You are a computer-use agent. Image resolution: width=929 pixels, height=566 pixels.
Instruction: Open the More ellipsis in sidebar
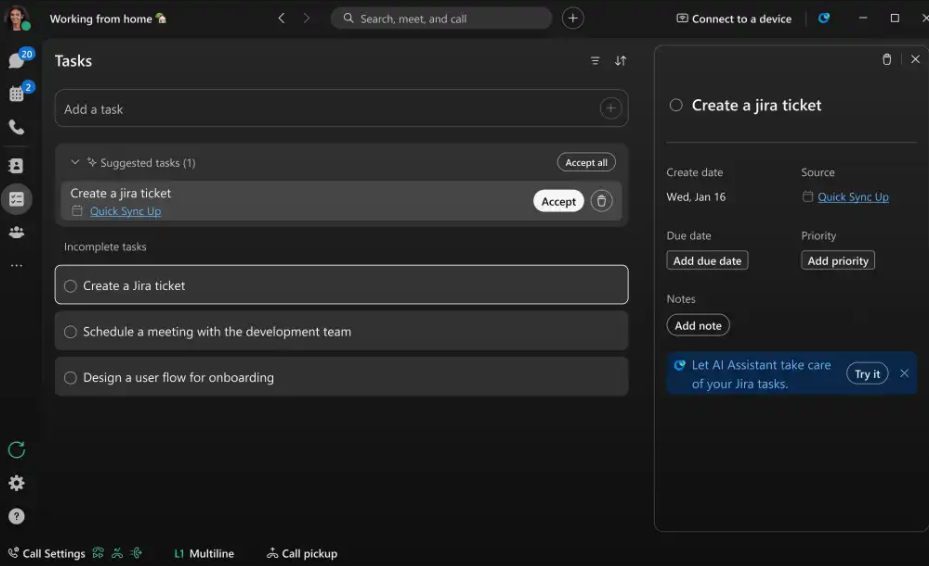(x=17, y=266)
